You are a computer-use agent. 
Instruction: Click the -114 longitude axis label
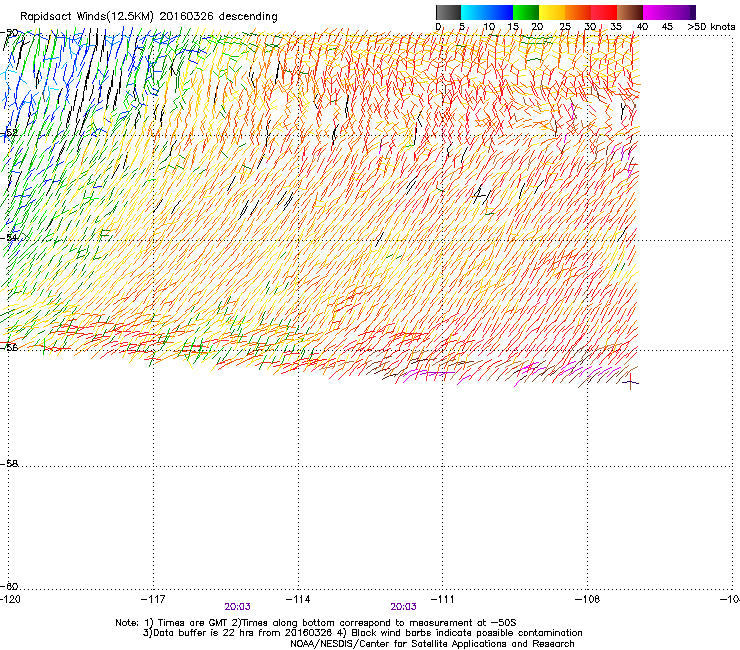pos(298,599)
